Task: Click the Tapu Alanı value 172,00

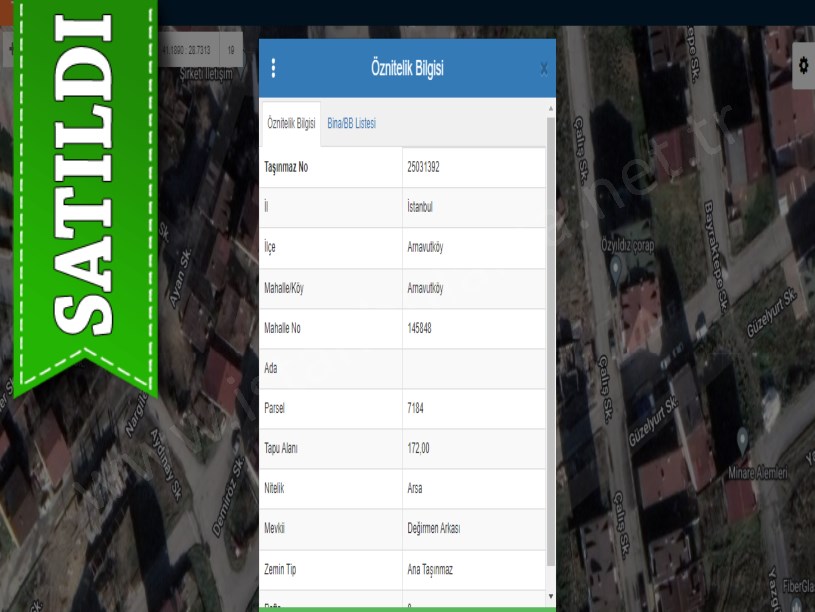Action: coord(418,449)
